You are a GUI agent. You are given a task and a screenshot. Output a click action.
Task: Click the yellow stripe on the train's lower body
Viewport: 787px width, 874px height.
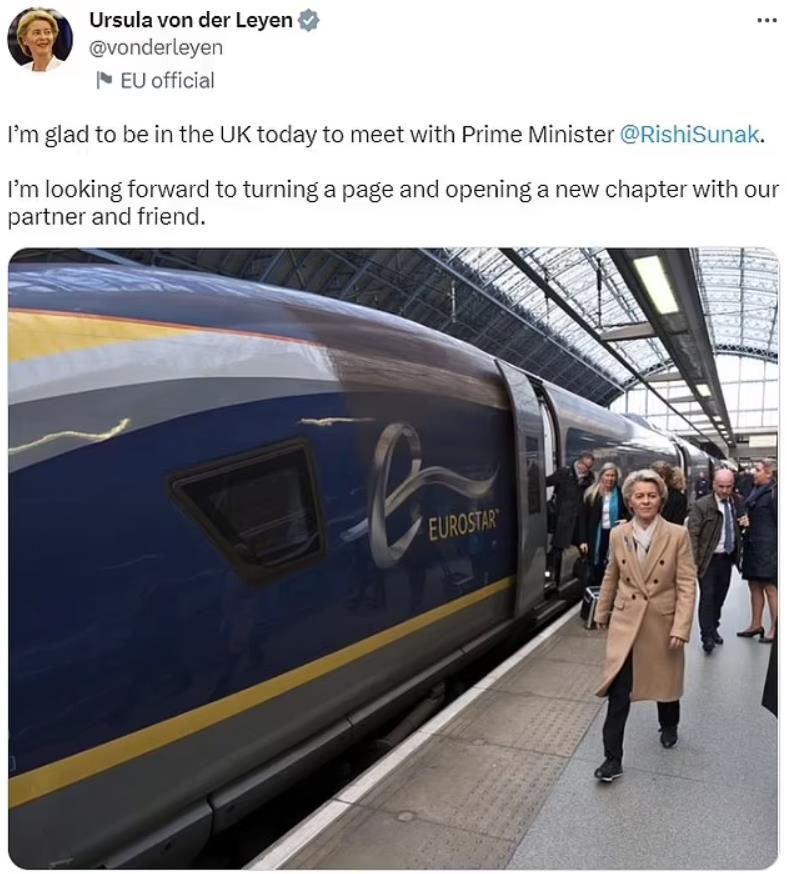coord(262,691)
